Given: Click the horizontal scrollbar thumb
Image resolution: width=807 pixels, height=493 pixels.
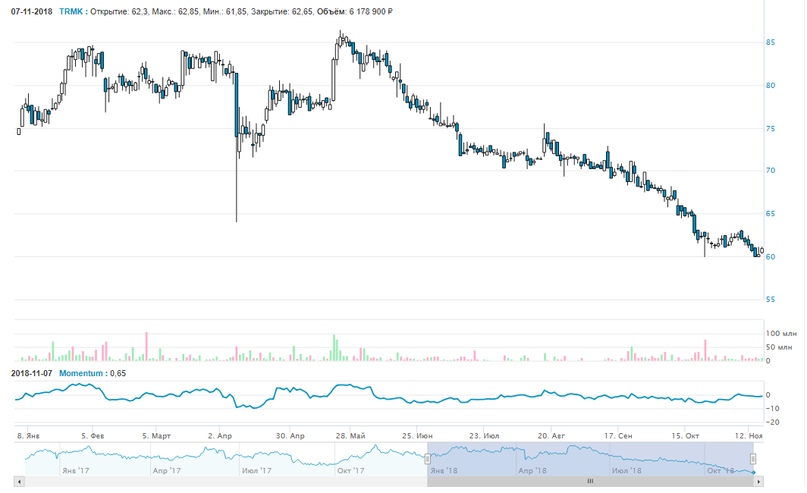Looking at the screenshot, I should tap(590, 480).
